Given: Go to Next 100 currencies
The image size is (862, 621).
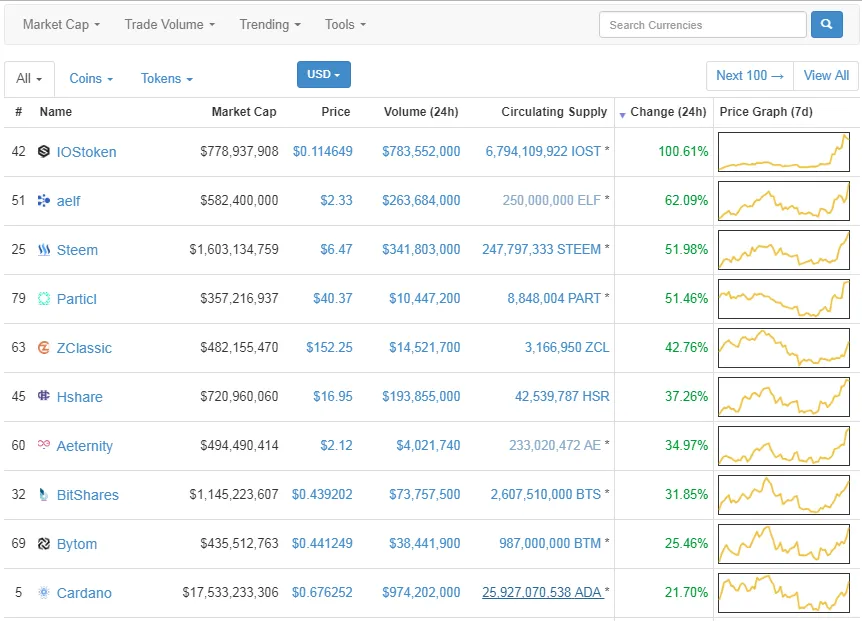Looking at the screenshot, I should pos(750,75).
